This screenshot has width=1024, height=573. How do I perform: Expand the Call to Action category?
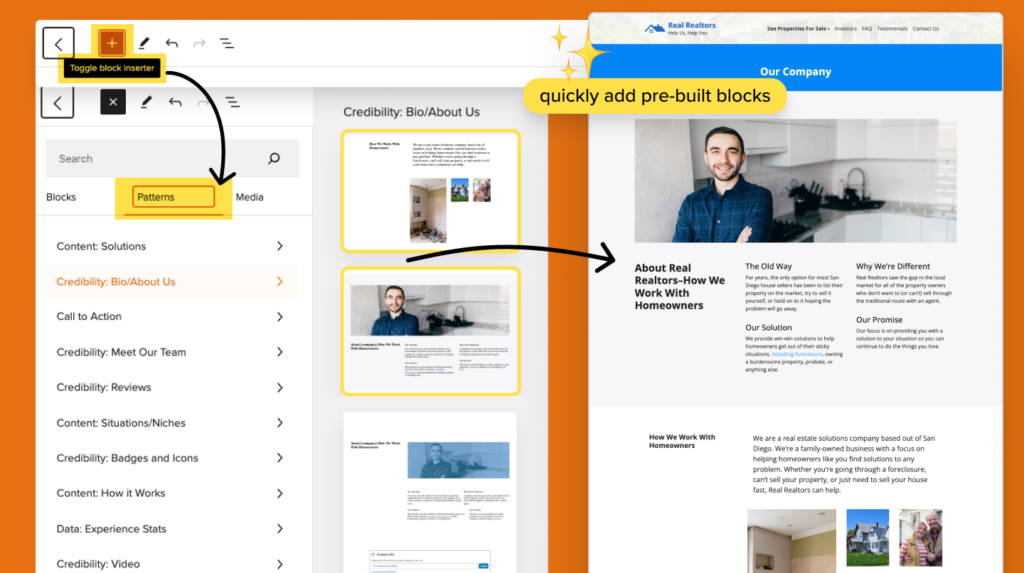tap(171, 317)
